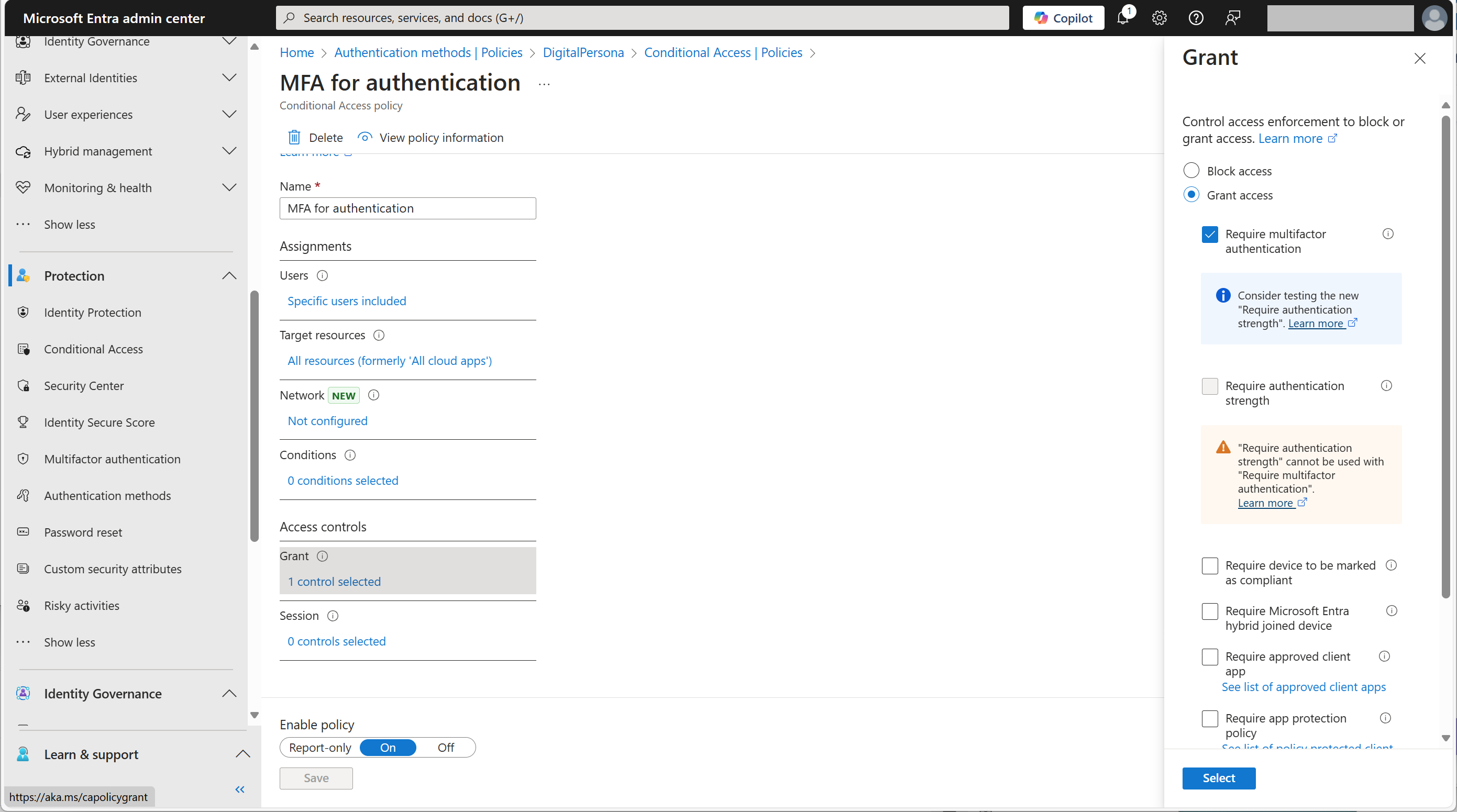Click info icon for Require approved client app
This screenshot has height=812, width=1457.
coord(1385,656)
